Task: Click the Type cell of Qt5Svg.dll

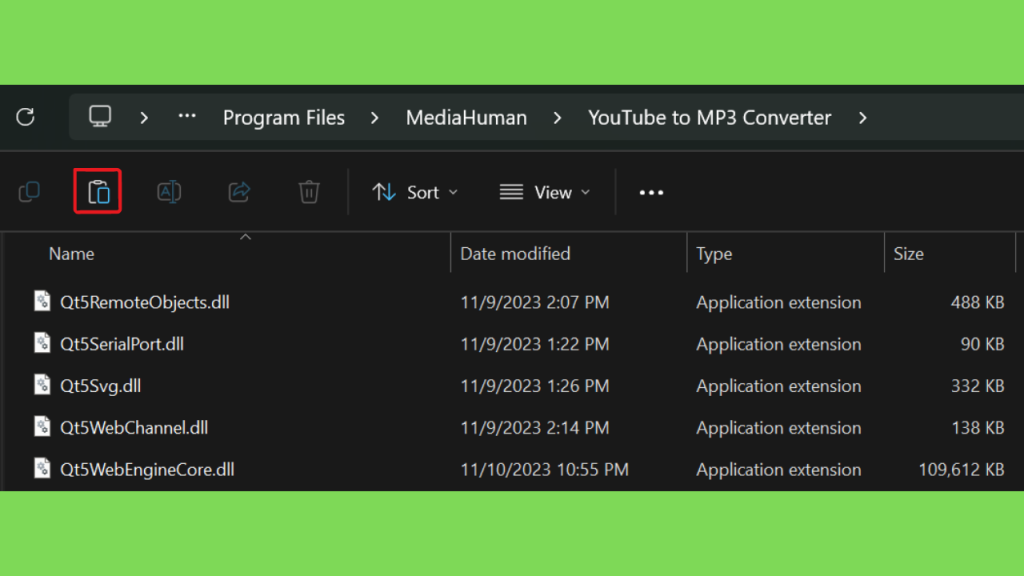Action: click(x=778, y=386)
